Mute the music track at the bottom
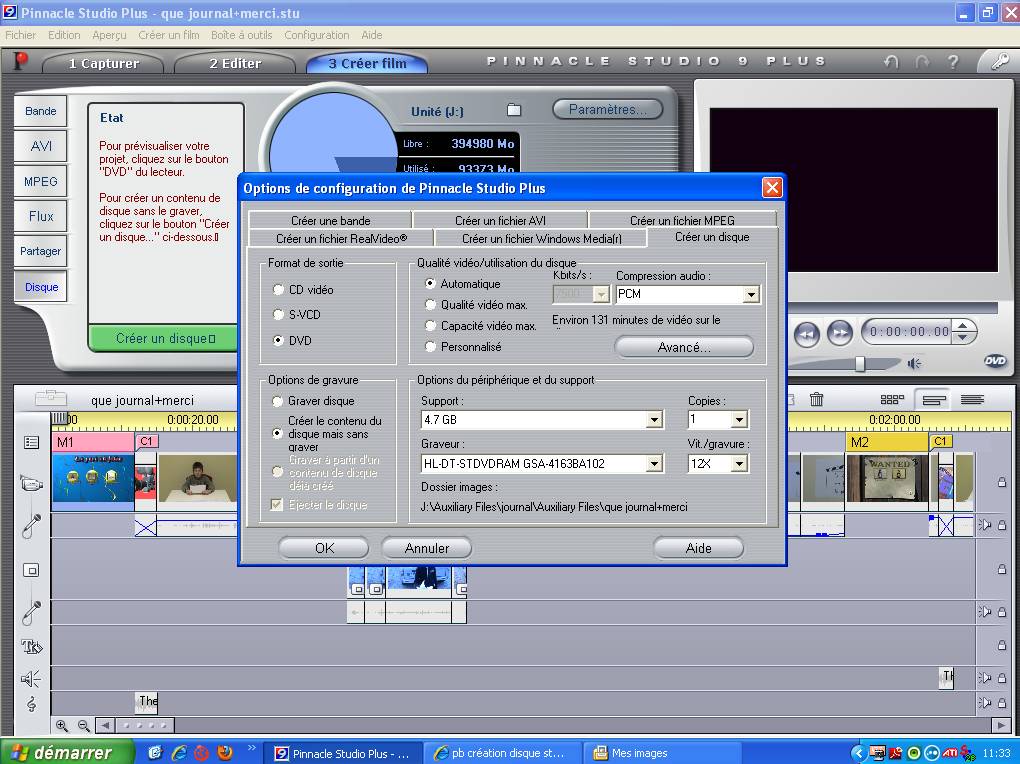The width and height of the screenshot is (1020, 764). [986, 703]
